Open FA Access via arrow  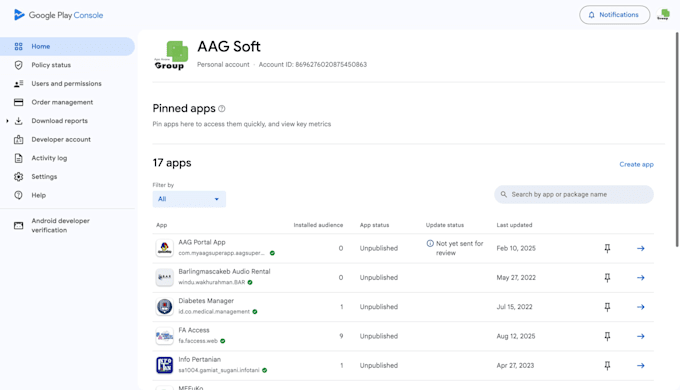(641, 336)
